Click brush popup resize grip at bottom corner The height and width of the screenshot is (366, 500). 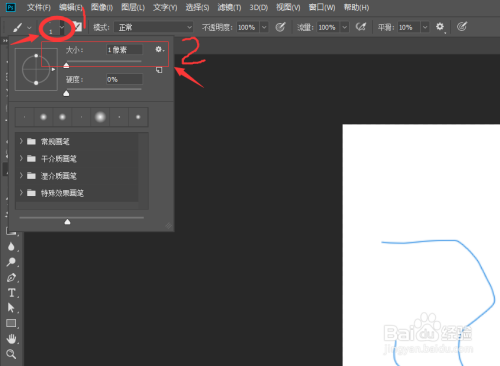coord(169,226)
